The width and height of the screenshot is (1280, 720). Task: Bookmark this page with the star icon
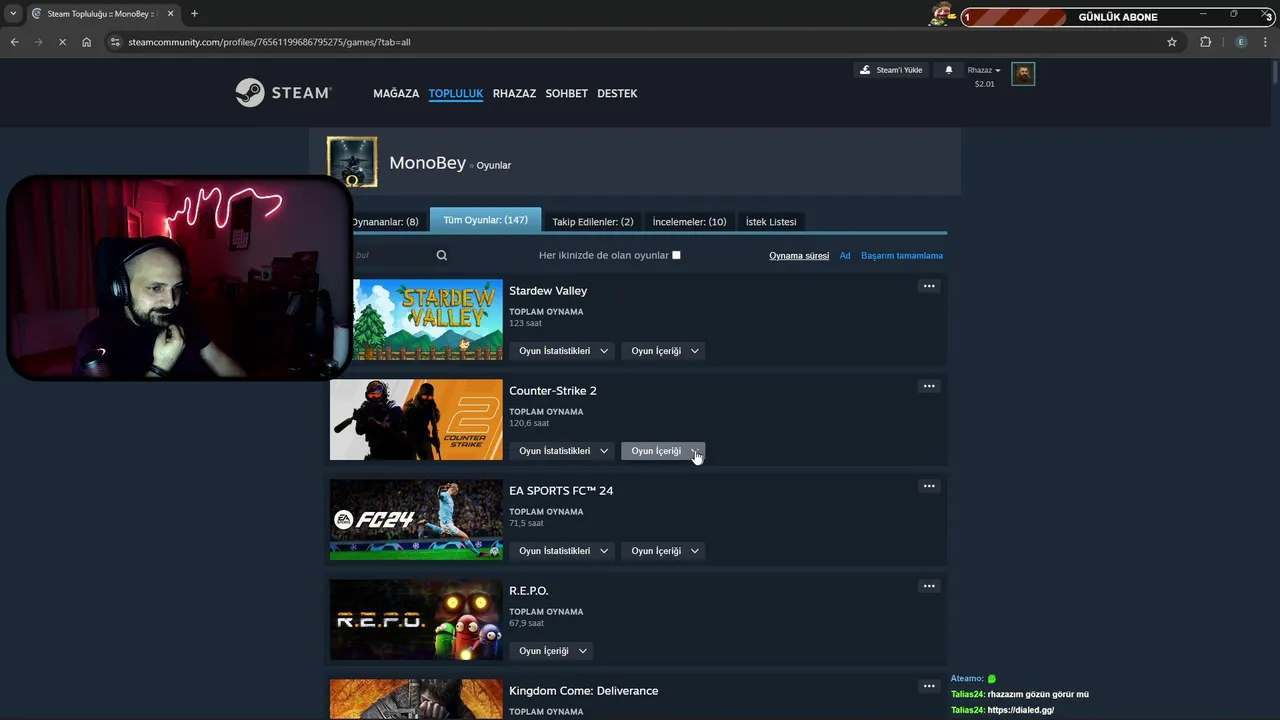tap(1172, 42)
